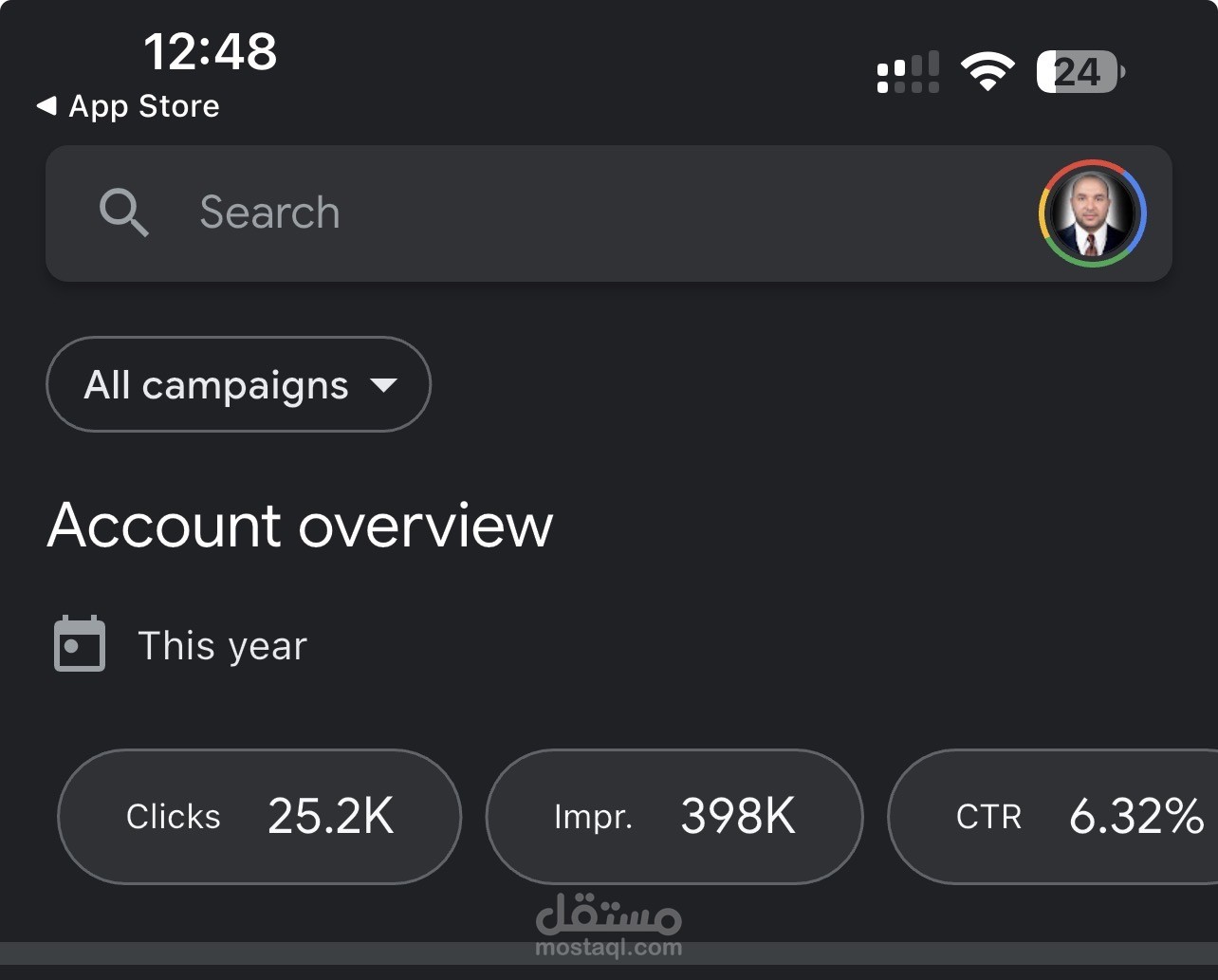The height and width of the screenshot is (980, 1218).
Task: Tap the magnifying glass search icon
Action: click(x=124, y=212)
